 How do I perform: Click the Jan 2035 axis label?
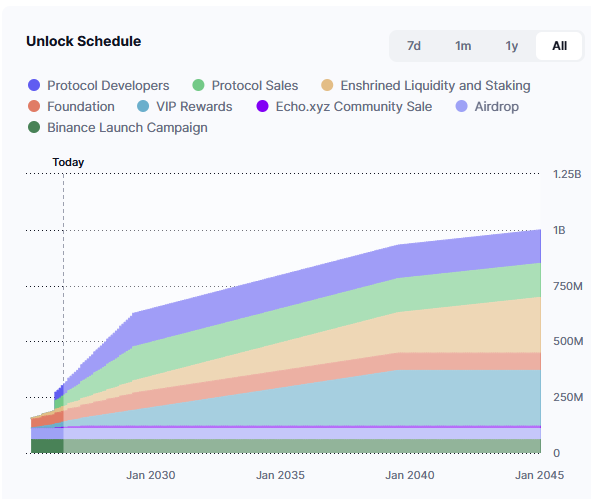[280, 475]
